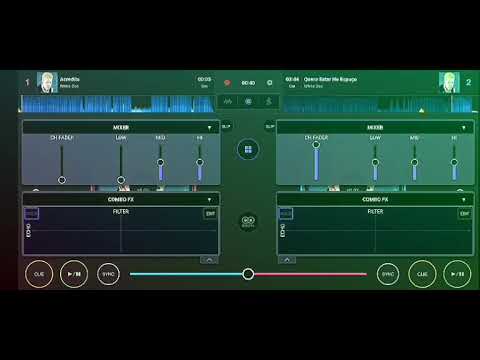Select the waveform view icon in the center
480x360 pixels.
point(228,101)
